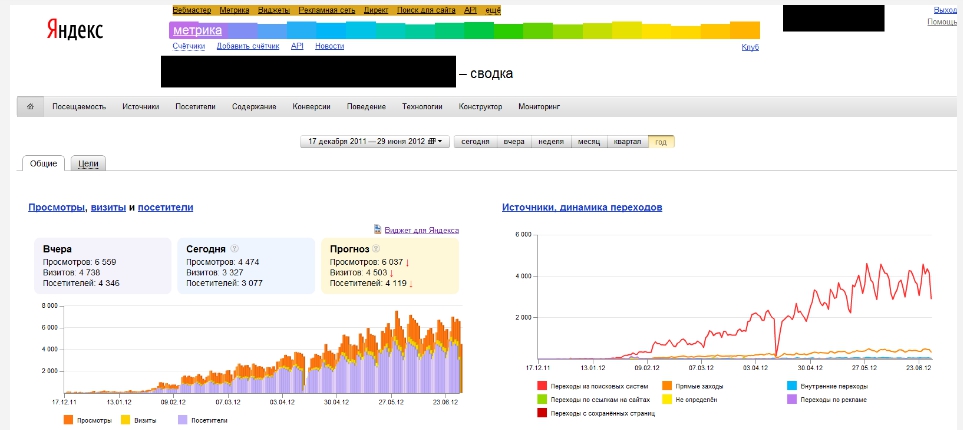Viewport: 963px width, 430px height.
Task: Open Источники, динамика переходов report link
Action: coord(581,207)
